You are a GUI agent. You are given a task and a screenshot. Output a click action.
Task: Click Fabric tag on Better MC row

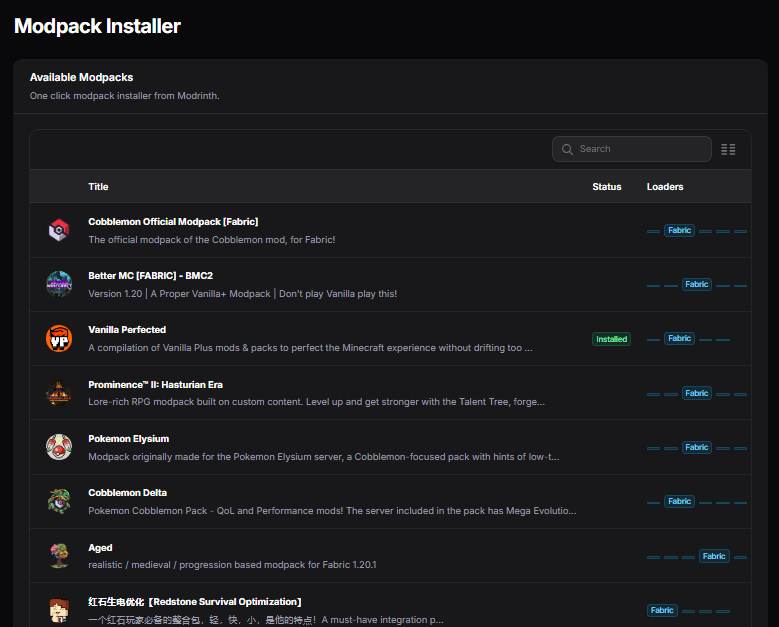point(697,285)
